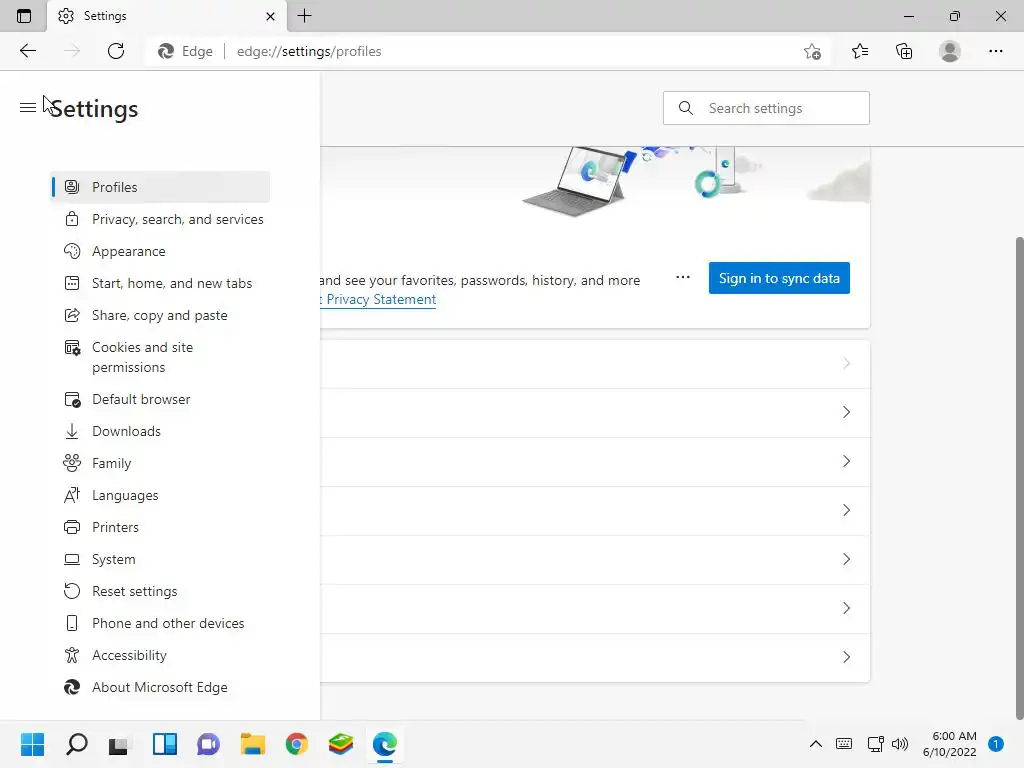This screenshot has height=768, width=1024.
Task: Click the Printers icon in sidebar
Action: [x=72, y=527]
